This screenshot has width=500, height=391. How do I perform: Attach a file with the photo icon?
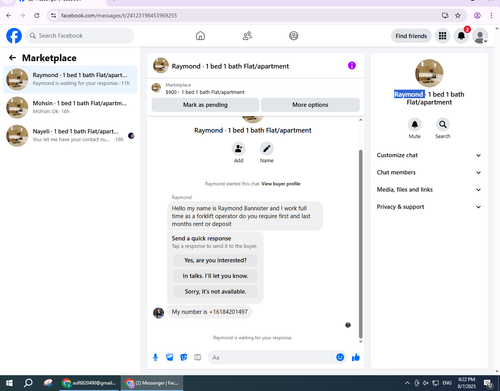coord(170,357)
